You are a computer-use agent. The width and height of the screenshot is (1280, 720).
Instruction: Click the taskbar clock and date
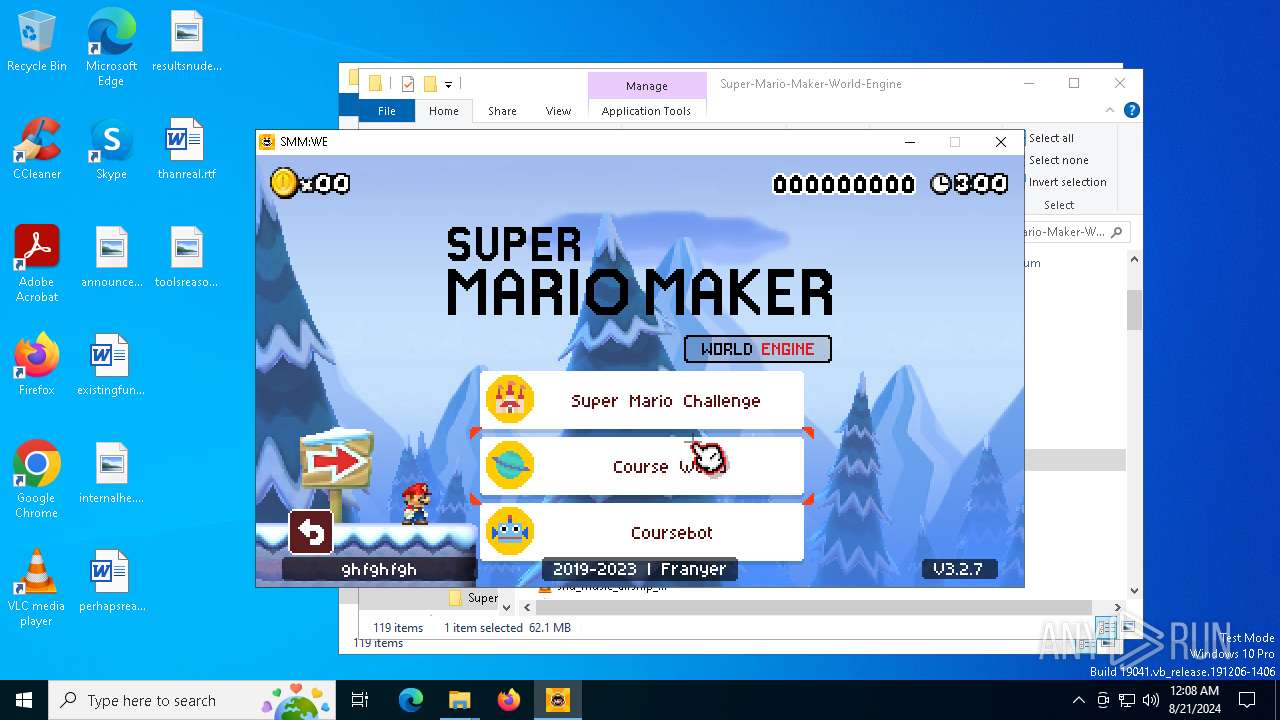1194,700
